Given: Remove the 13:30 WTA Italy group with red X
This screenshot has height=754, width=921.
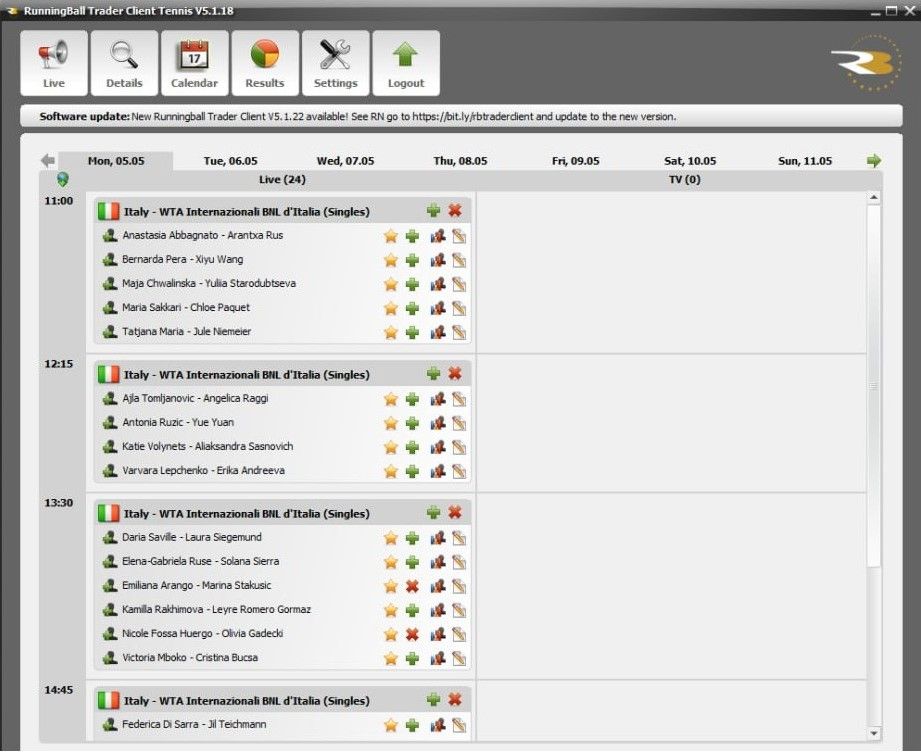Looking at the screenshot, I should [455, 512].
